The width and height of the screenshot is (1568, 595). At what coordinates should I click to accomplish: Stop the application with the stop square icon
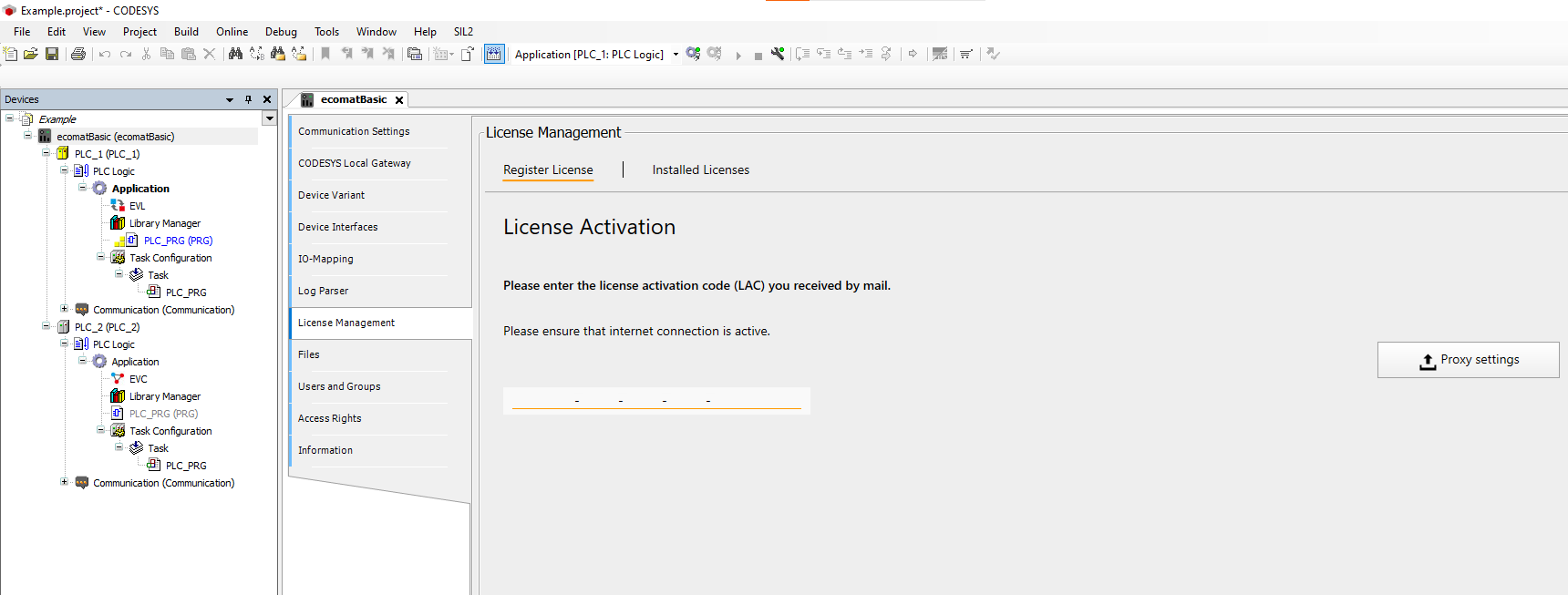[x=758, y=55]
